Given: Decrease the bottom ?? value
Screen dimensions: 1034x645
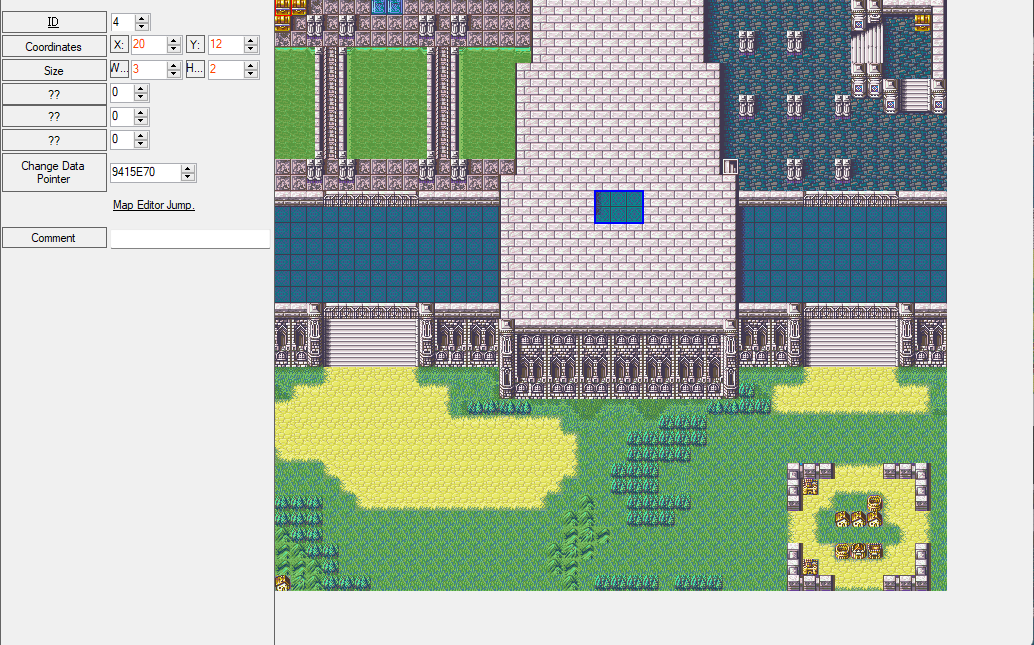Looking at the screenshot, I should (140, 144).
